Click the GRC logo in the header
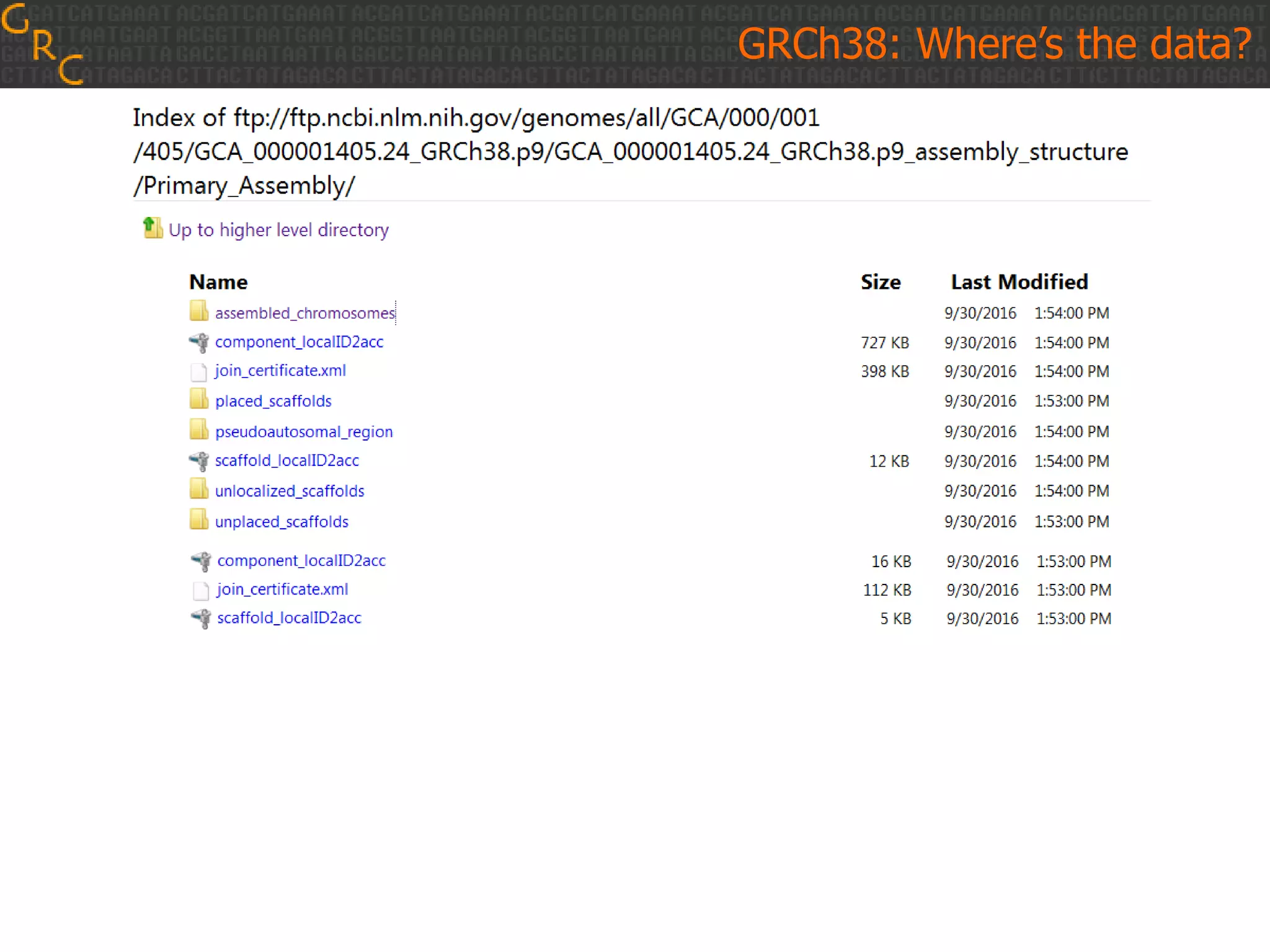This screenshot has width=1270, height=952. pos(42,43)
